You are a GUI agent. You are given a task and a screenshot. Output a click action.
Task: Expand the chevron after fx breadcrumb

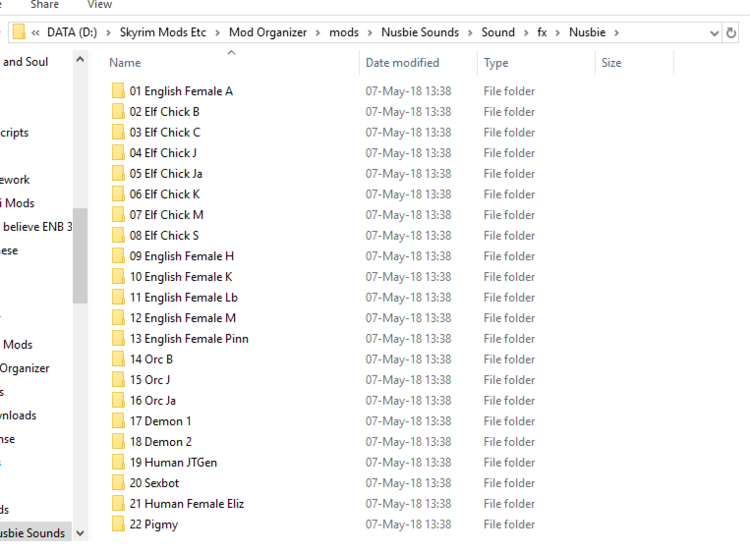tap(558, 33)
